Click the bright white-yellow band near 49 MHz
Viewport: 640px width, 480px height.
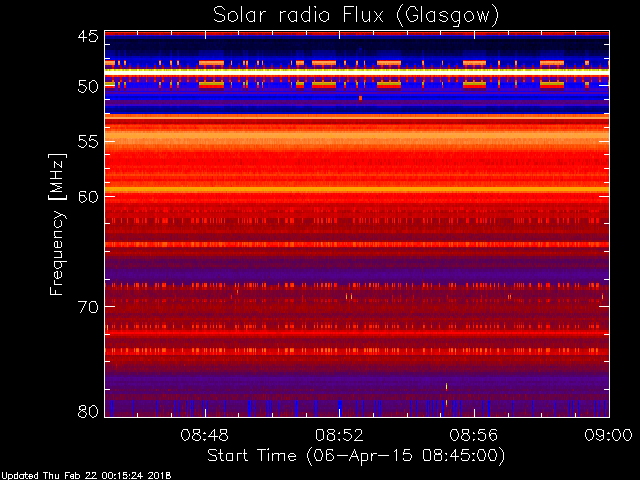tap(357, 71)
